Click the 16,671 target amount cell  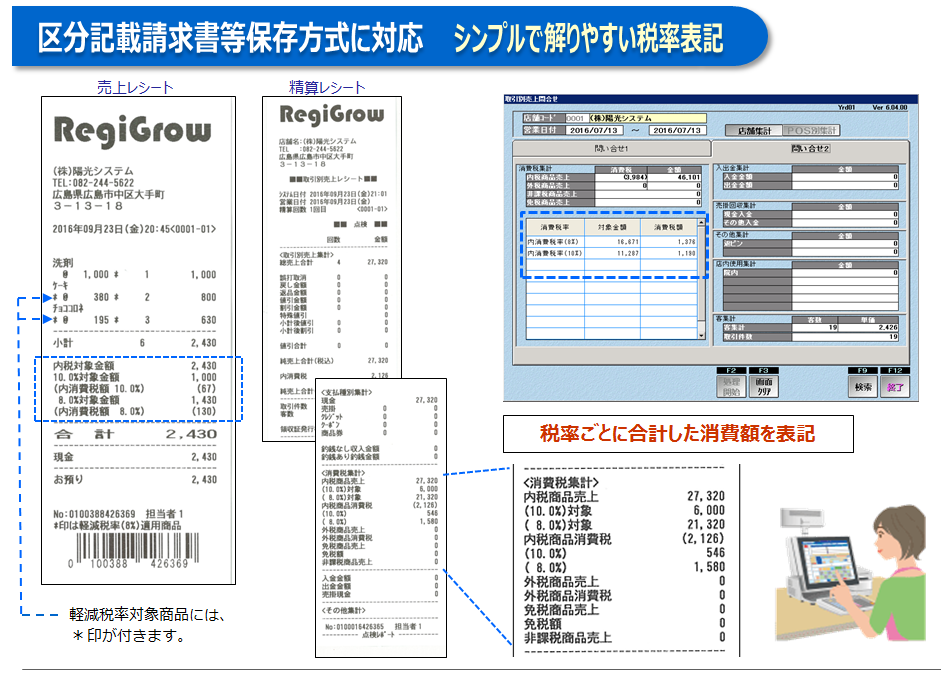click(x=612, y=242)
